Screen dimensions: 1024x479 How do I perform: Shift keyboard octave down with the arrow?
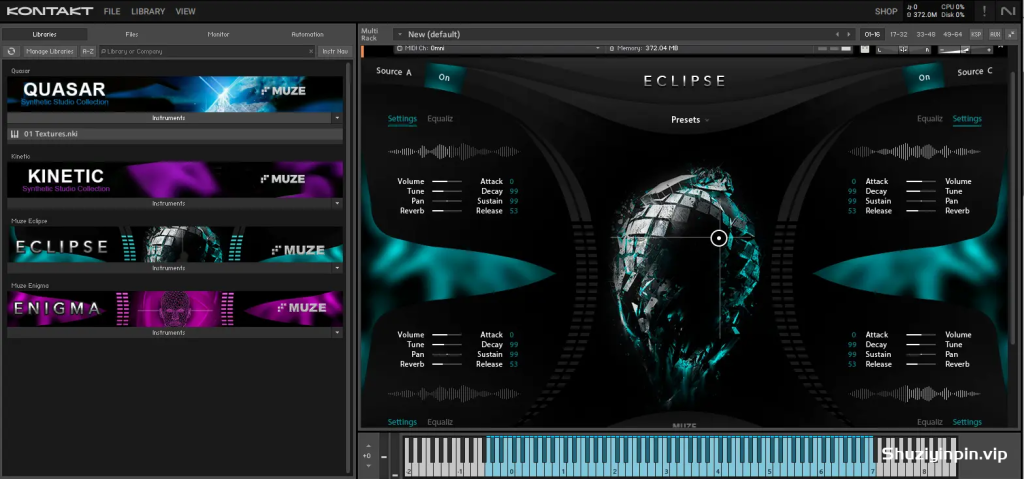tap(368, 465)
